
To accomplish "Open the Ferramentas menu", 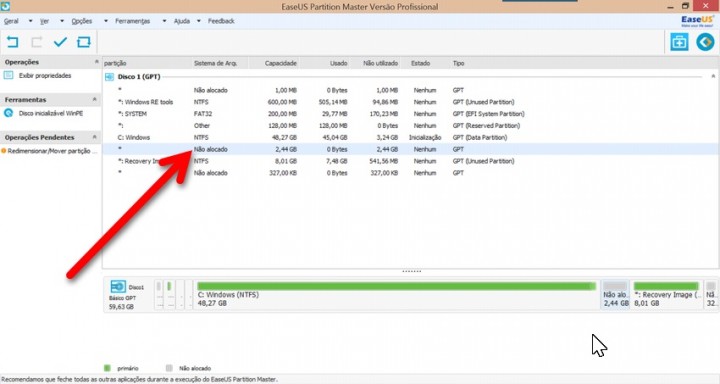I will click(x=132, y=21).
